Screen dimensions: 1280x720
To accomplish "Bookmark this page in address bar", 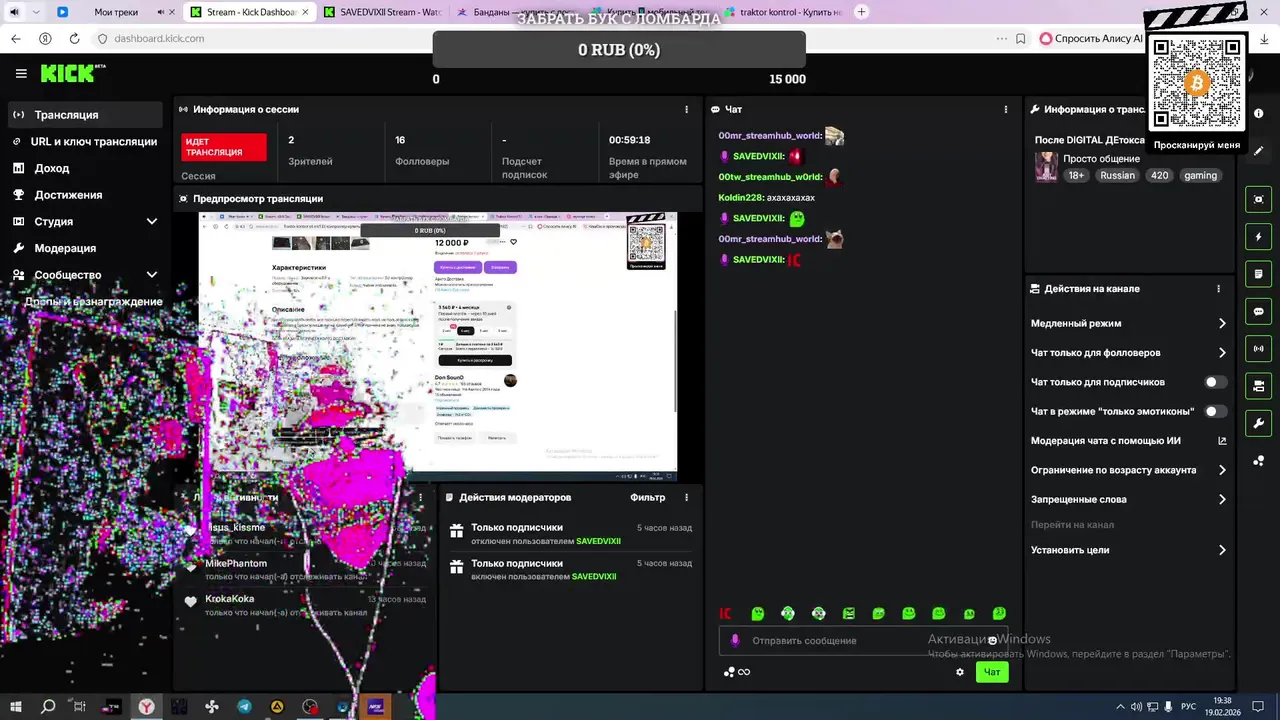I will tap(1020, 38).
